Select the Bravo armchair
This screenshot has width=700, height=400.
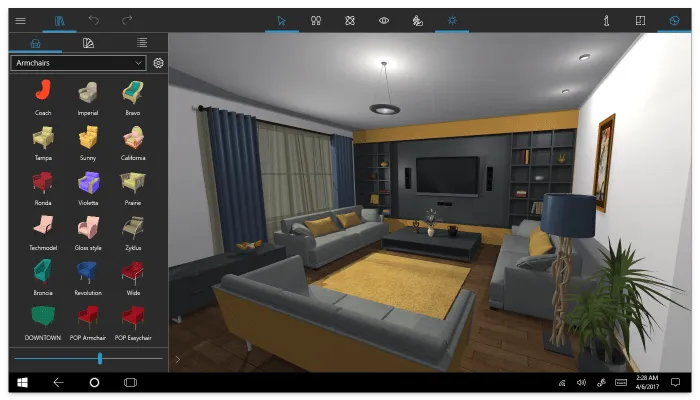pyautogui.click(x=133, y=98)
